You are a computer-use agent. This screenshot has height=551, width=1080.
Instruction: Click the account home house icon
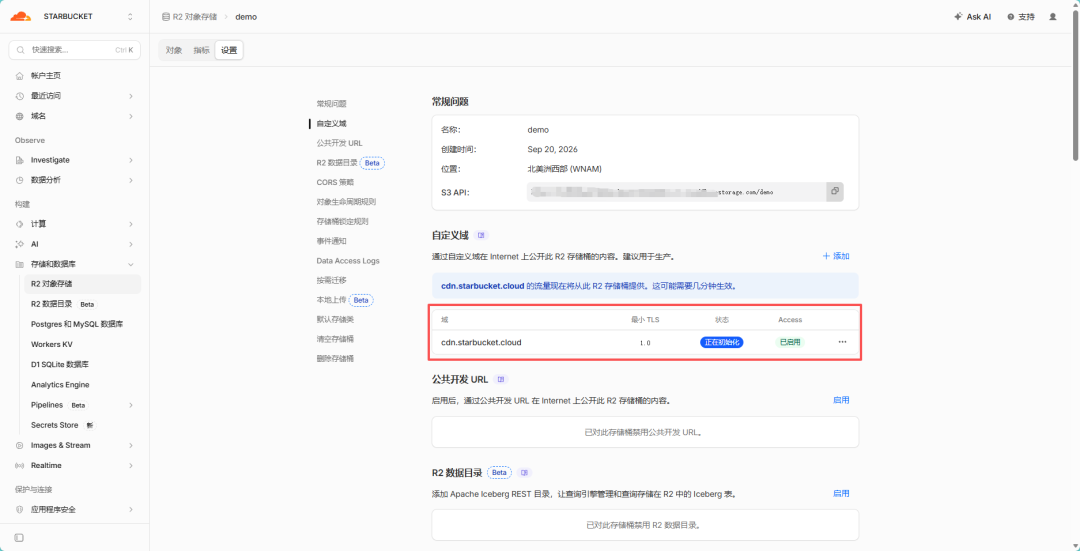pyautogui.click(x=19, y=75)
